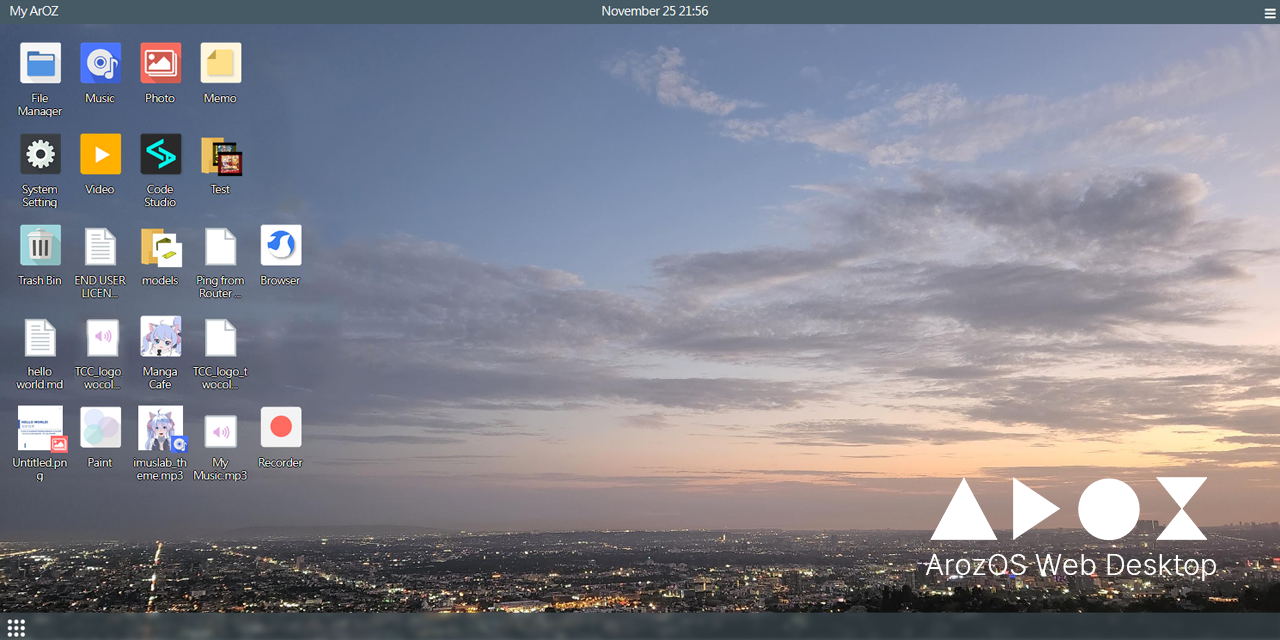Select the Untitled.png image thumbnail

coord(40,428)
